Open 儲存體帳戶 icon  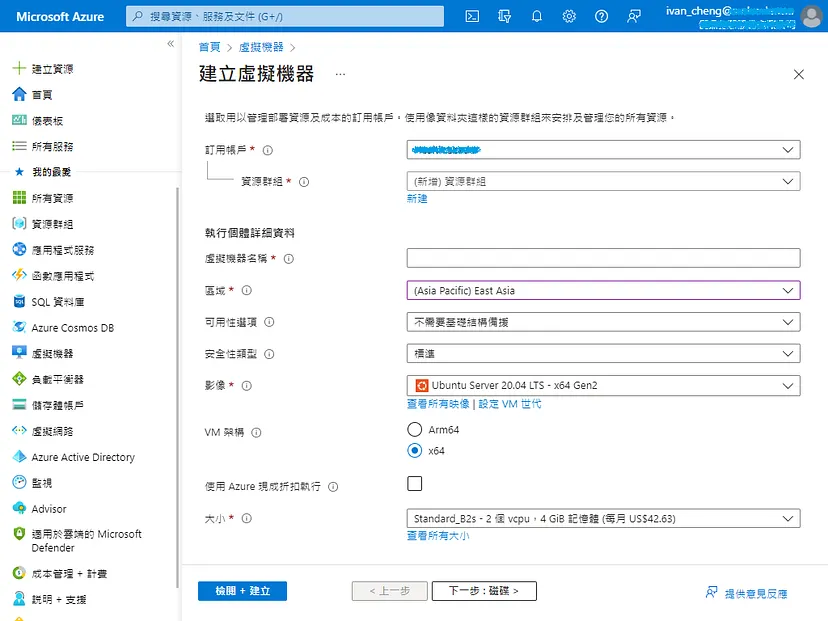(19, 404)
